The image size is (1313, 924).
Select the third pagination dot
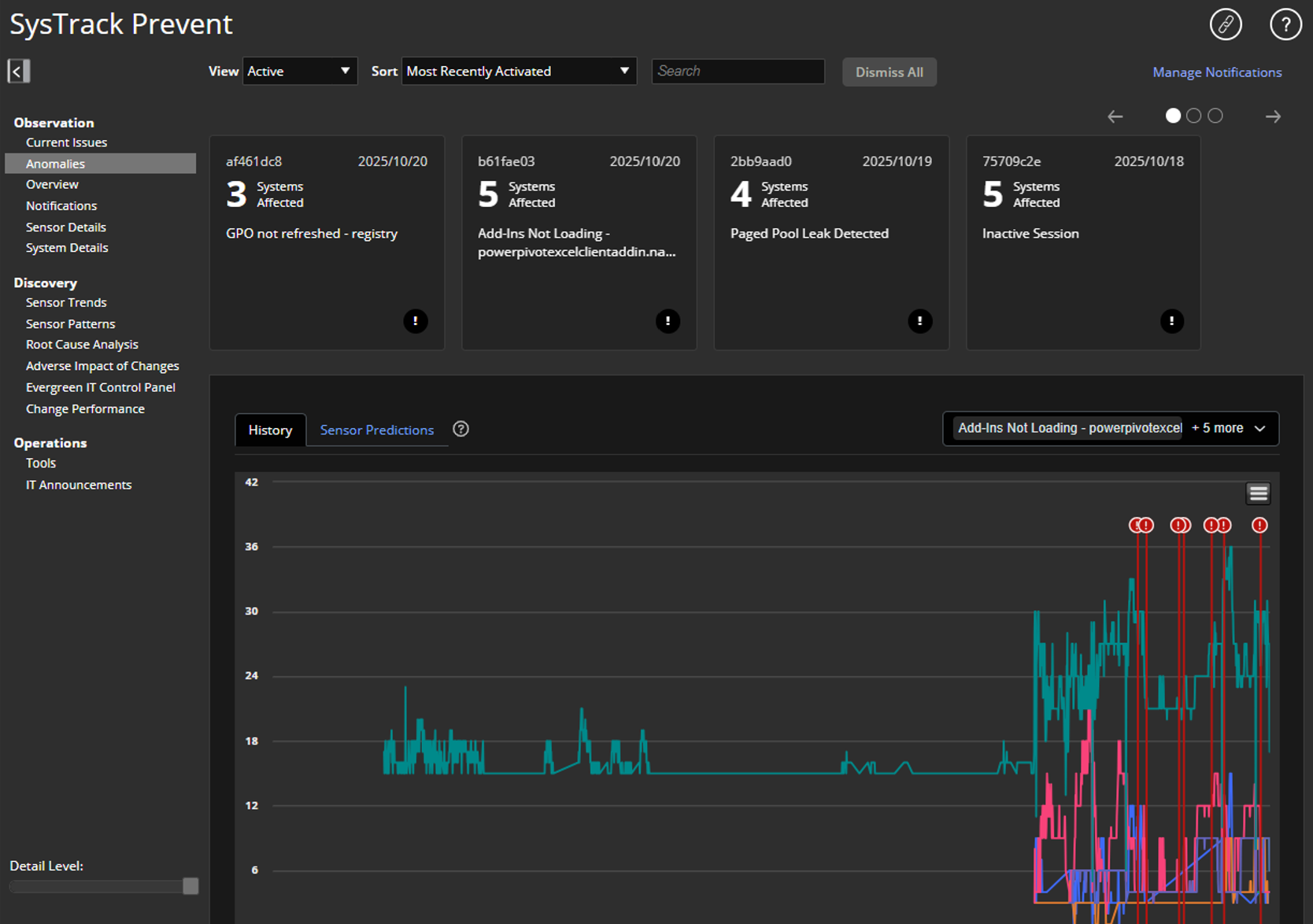point(1215,116)
